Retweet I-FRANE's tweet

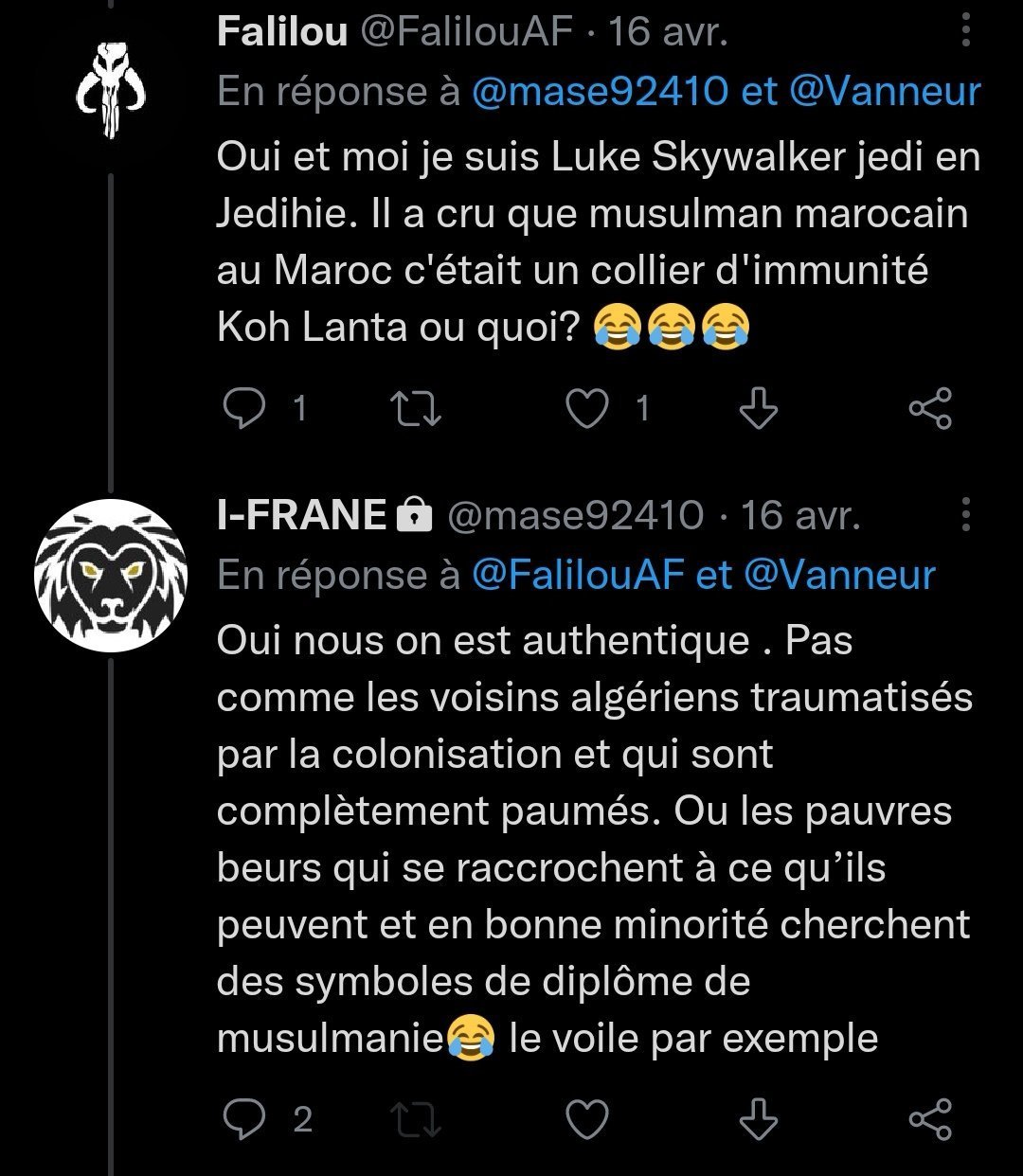click(417, 1119)
